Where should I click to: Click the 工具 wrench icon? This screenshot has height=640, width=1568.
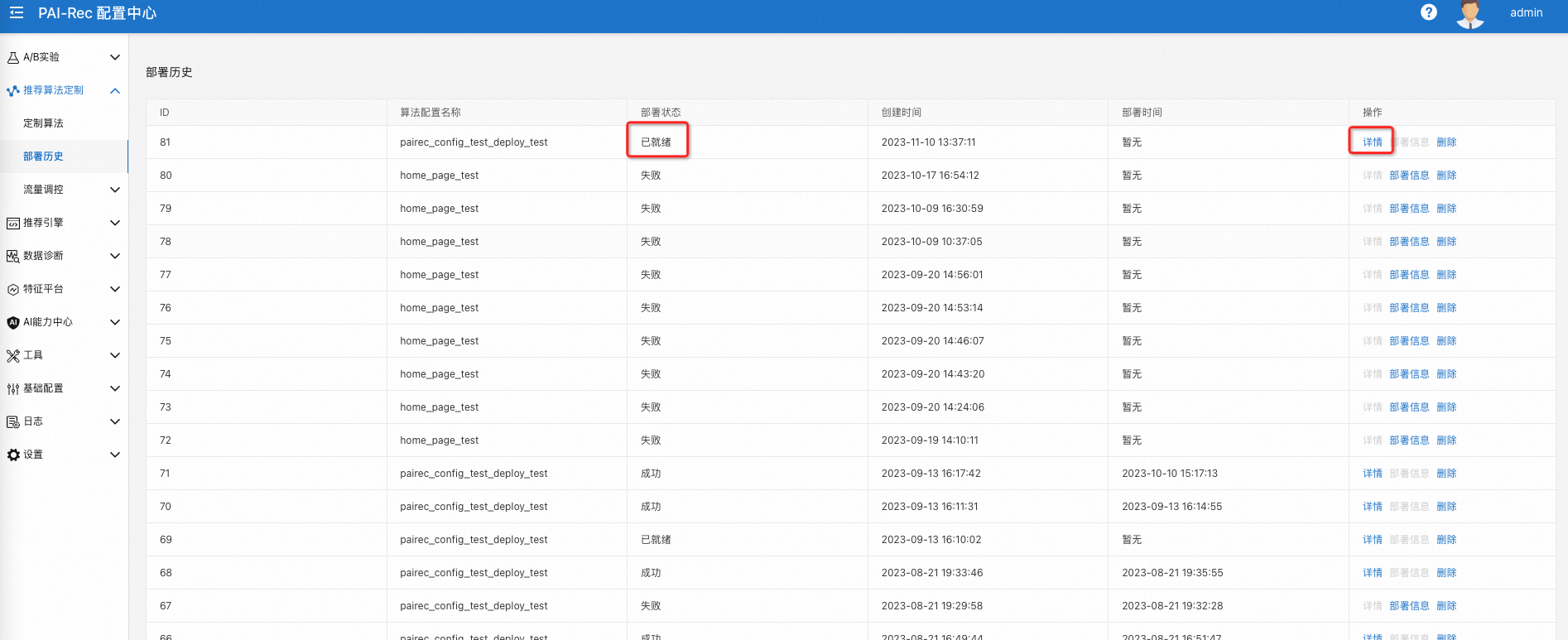(13, 355)
